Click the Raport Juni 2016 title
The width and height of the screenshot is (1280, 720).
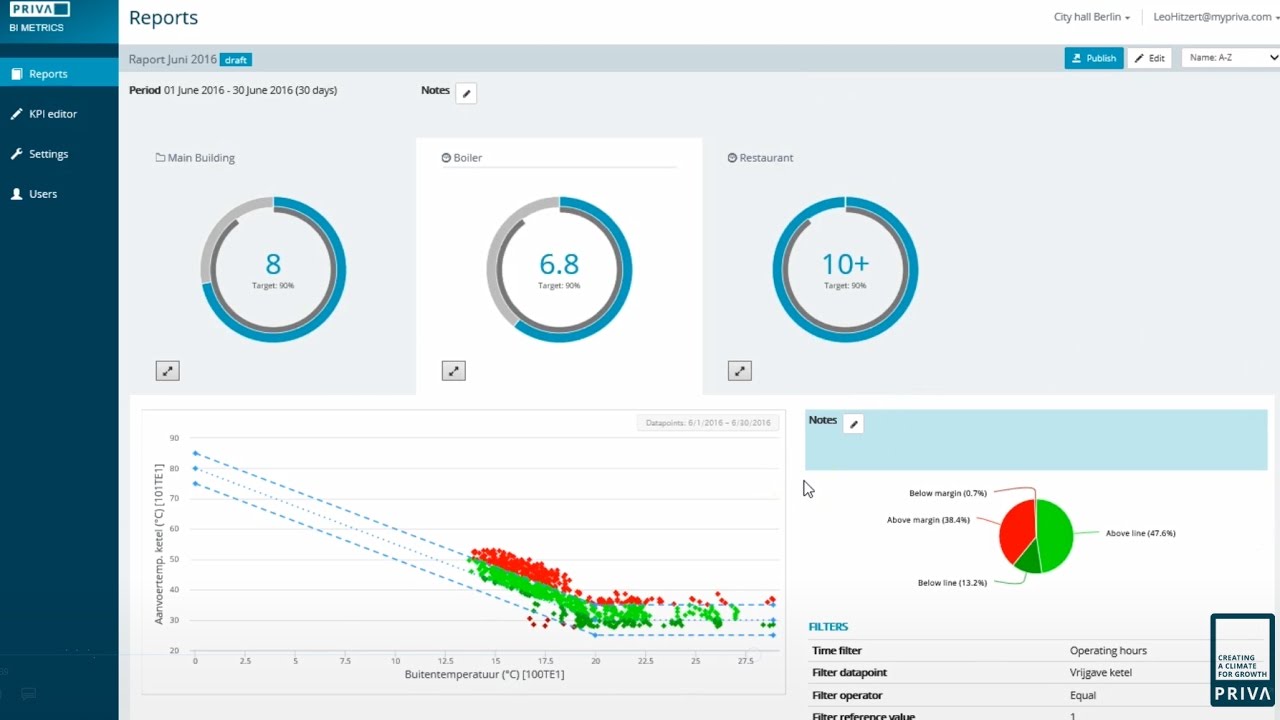click(x=173, y=59)
